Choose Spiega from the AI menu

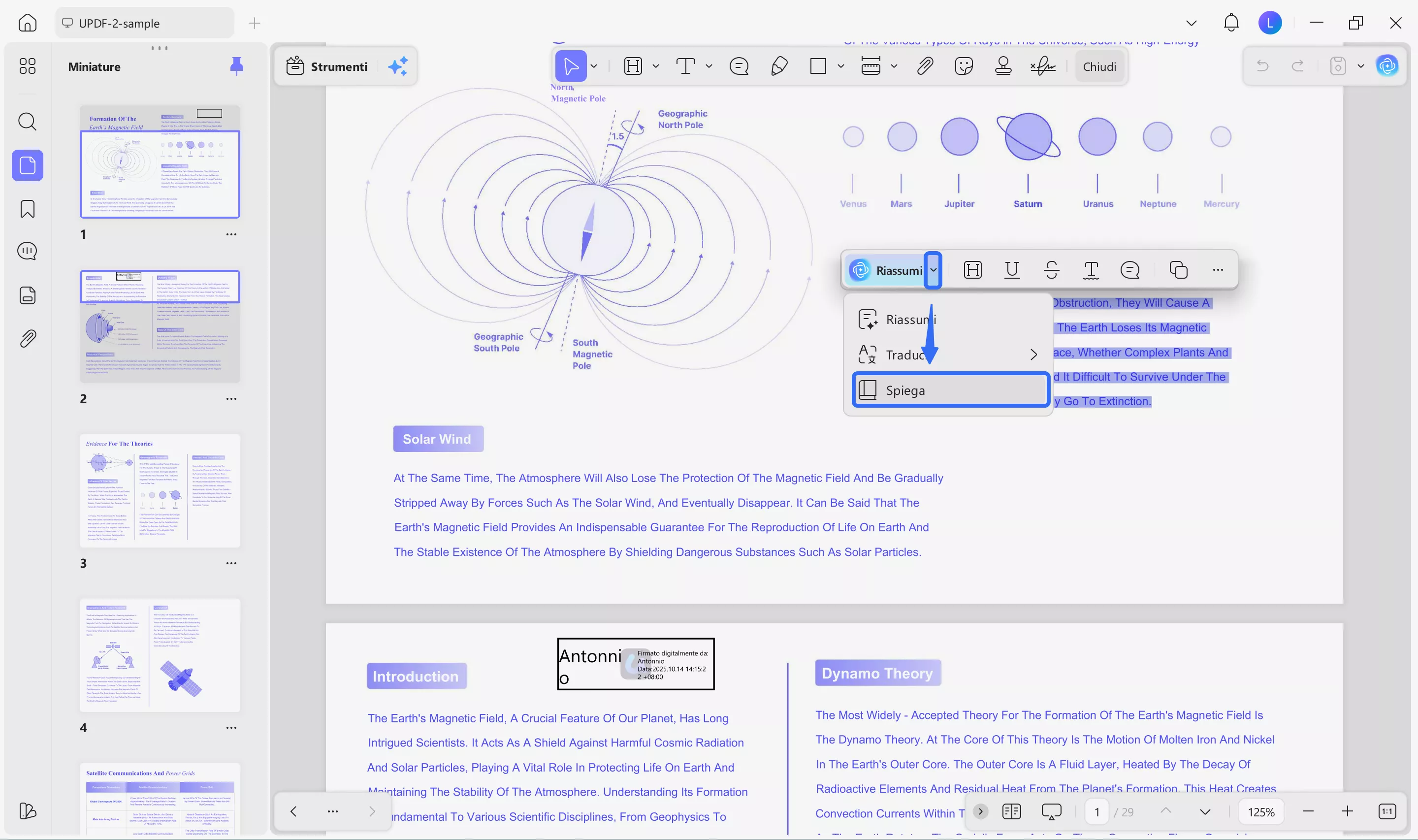[x=951, y=390]
